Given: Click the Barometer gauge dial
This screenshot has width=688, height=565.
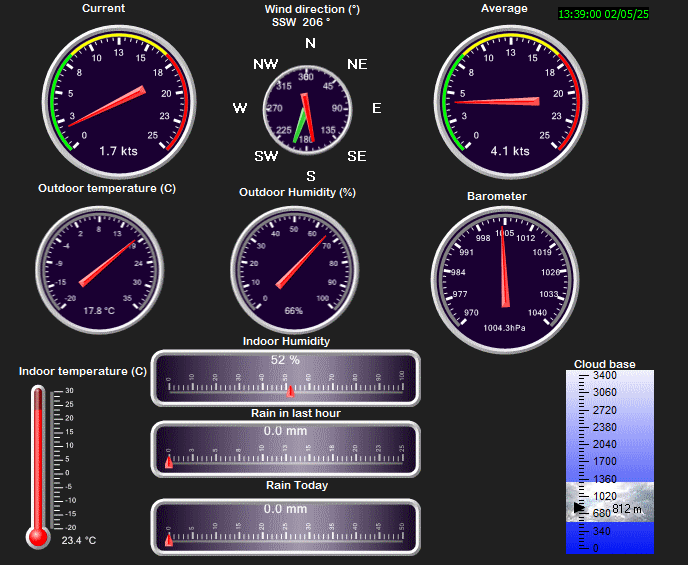Looking at the screenshot, I should pyautogui.click(x=505, y=279).
